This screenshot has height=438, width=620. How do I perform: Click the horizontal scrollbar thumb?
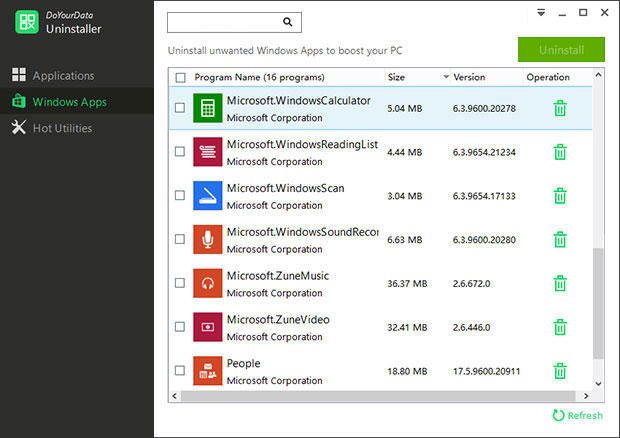click(378, 396)
